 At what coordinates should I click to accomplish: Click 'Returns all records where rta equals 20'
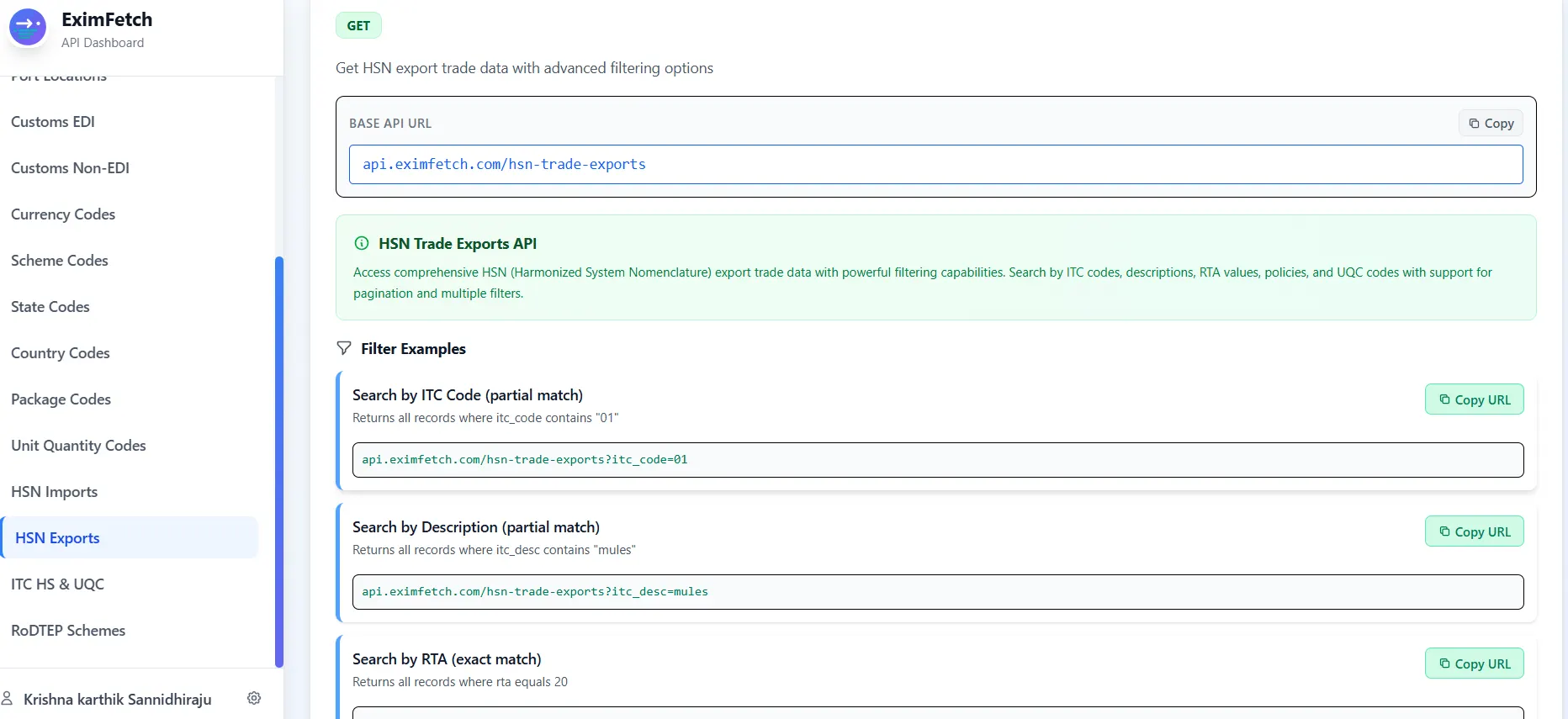(460, 682)
